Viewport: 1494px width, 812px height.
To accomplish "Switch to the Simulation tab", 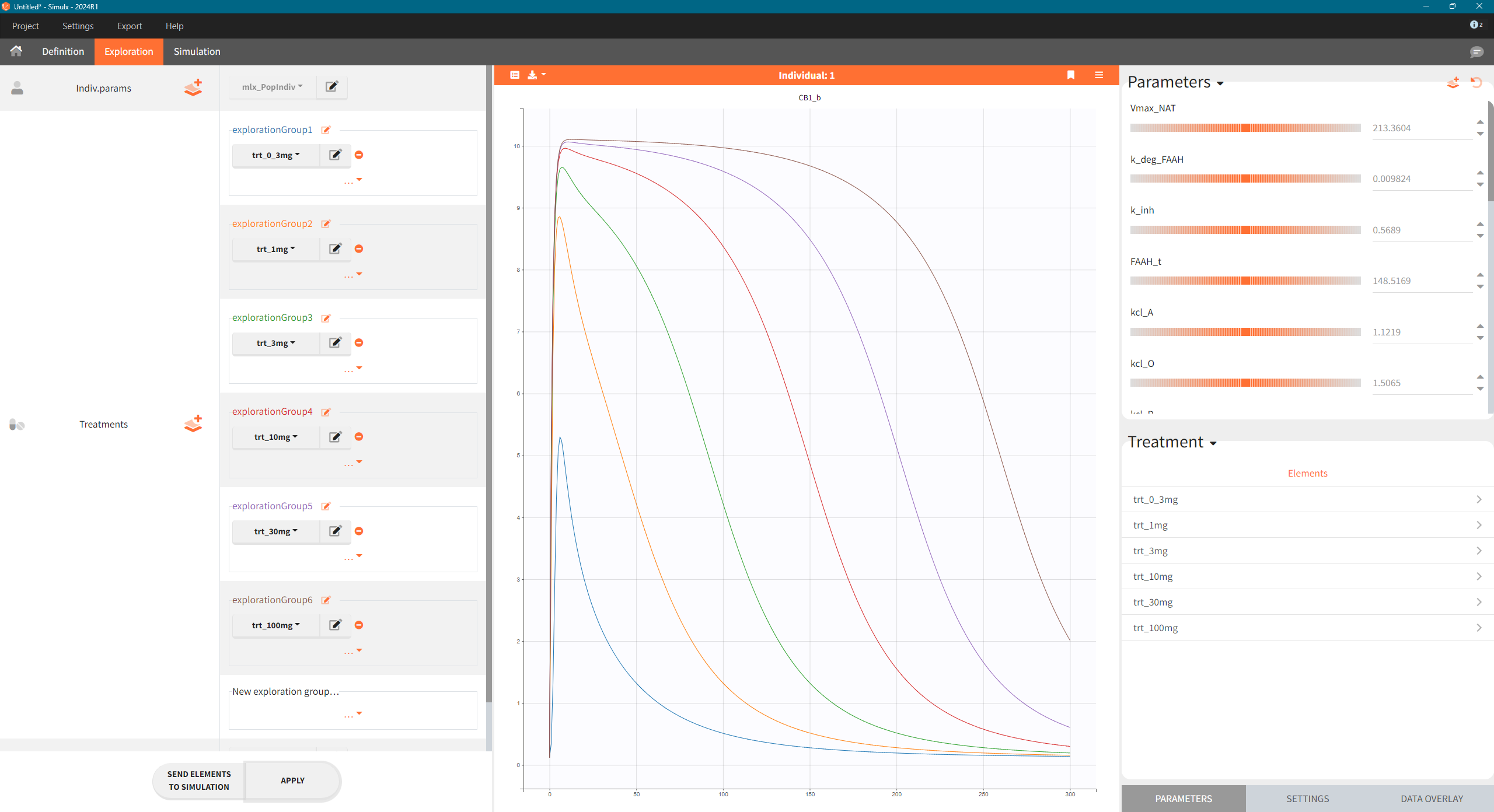I will coord(197,51).
